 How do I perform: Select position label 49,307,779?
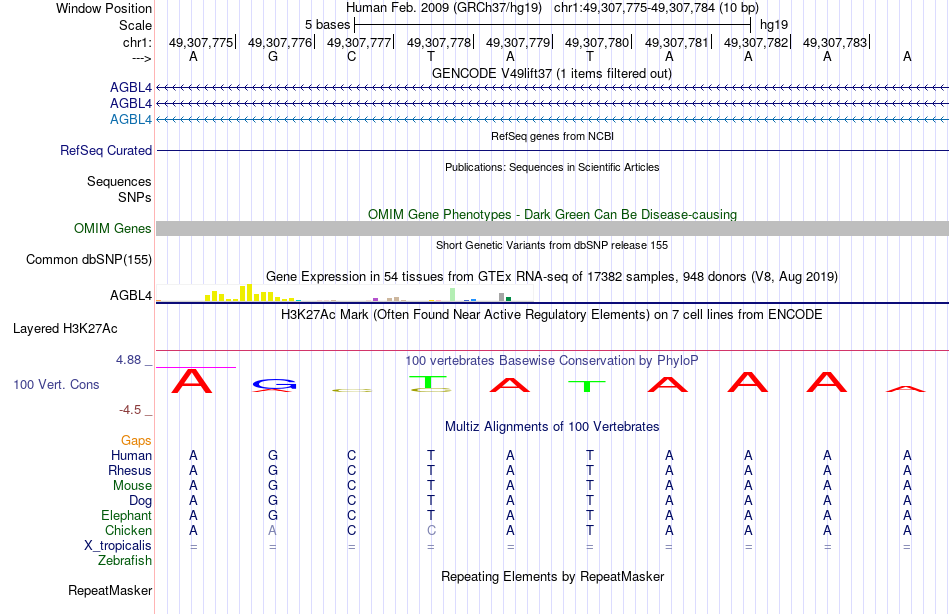pyautogui.click(x=517, y=42)
